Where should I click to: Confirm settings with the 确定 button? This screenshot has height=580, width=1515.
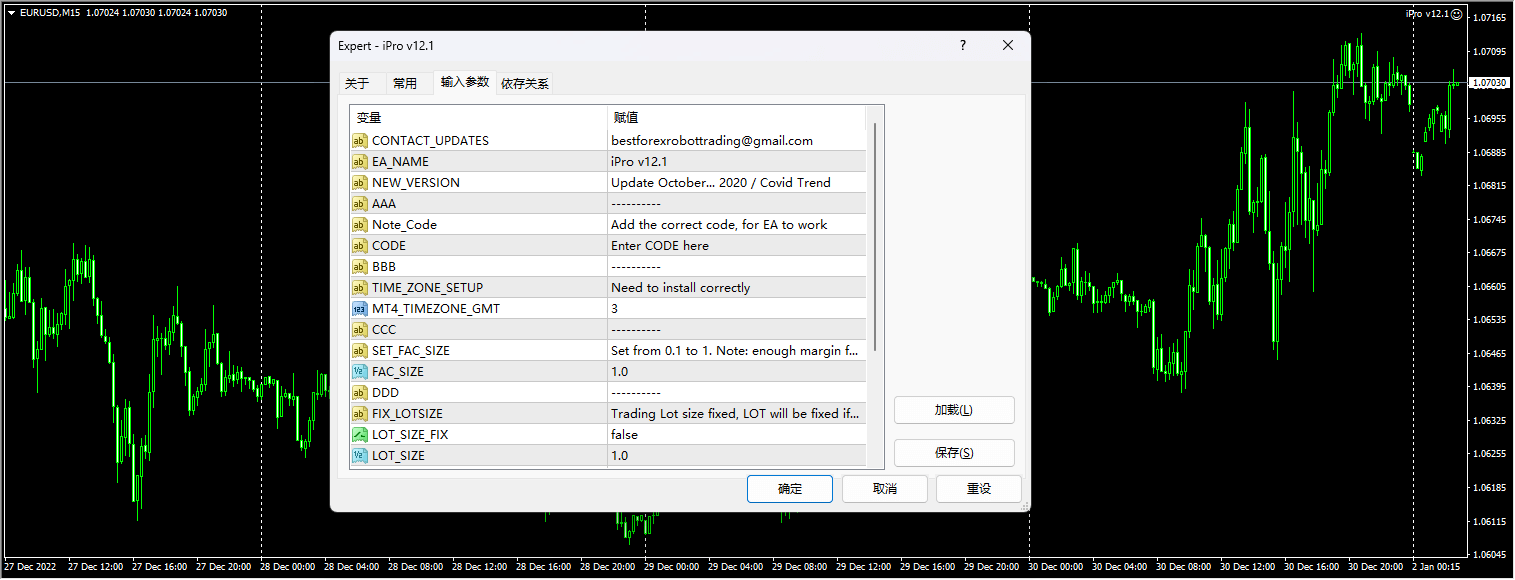pos(789,489)
